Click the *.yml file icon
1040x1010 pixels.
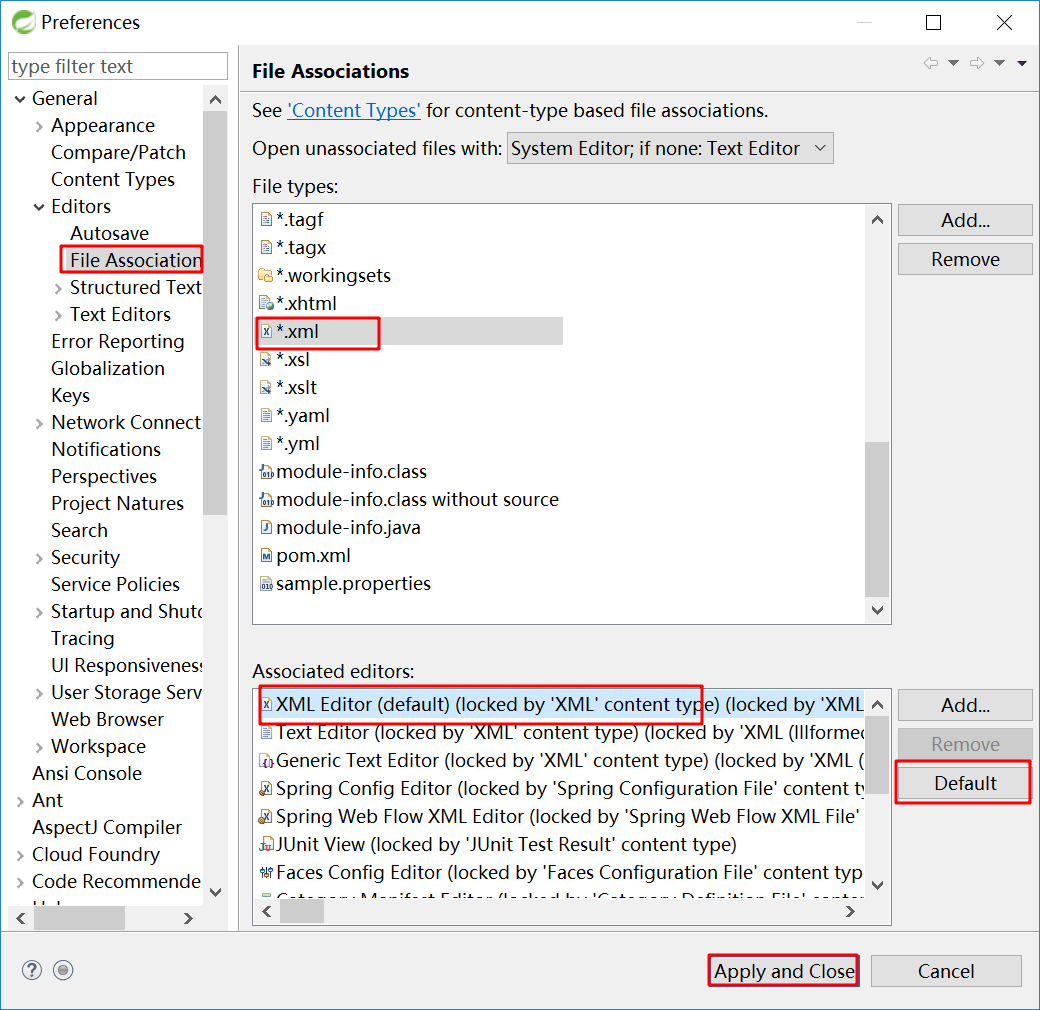tap(266, 444)
